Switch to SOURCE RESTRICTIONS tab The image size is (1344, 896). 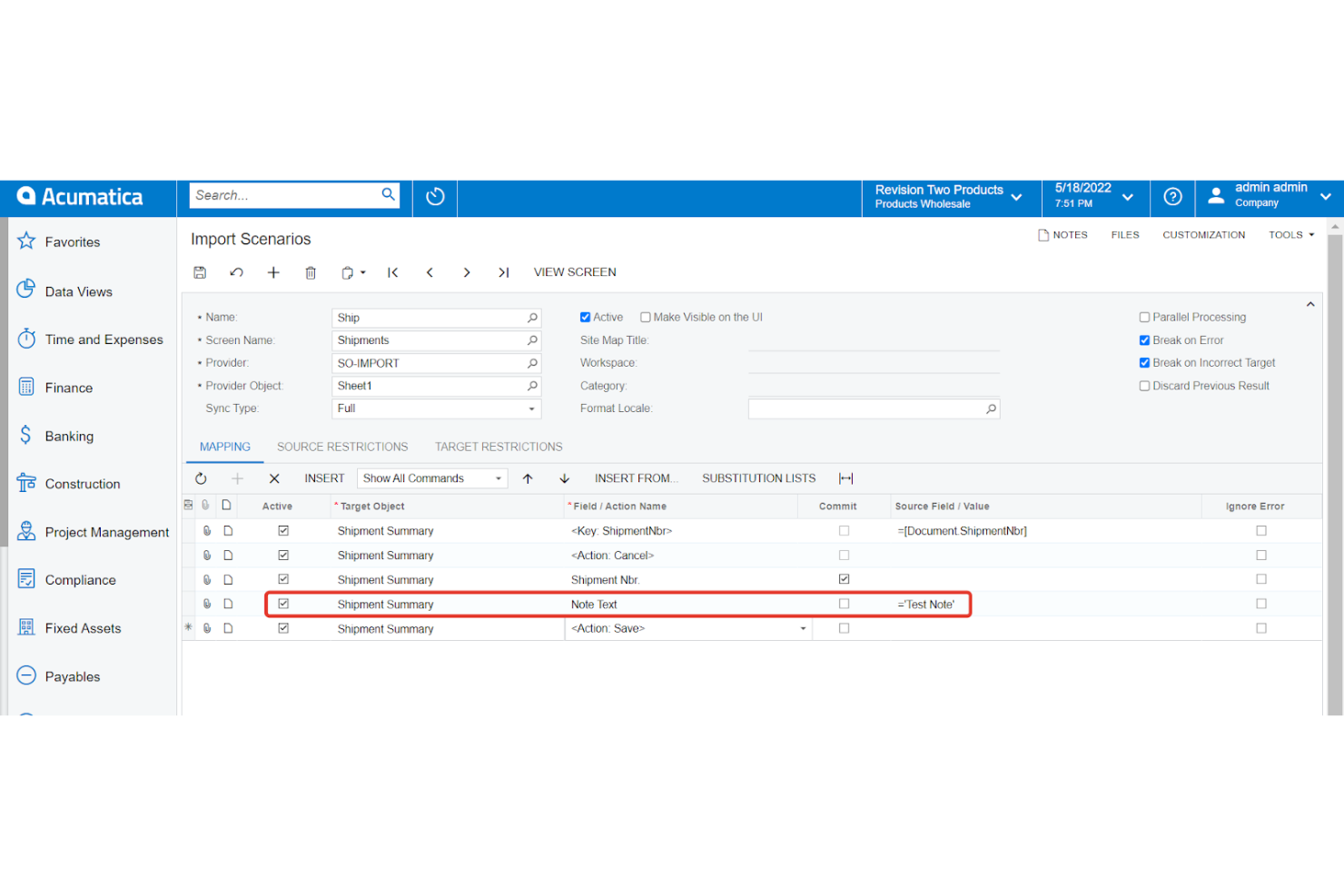coord(342,447)
